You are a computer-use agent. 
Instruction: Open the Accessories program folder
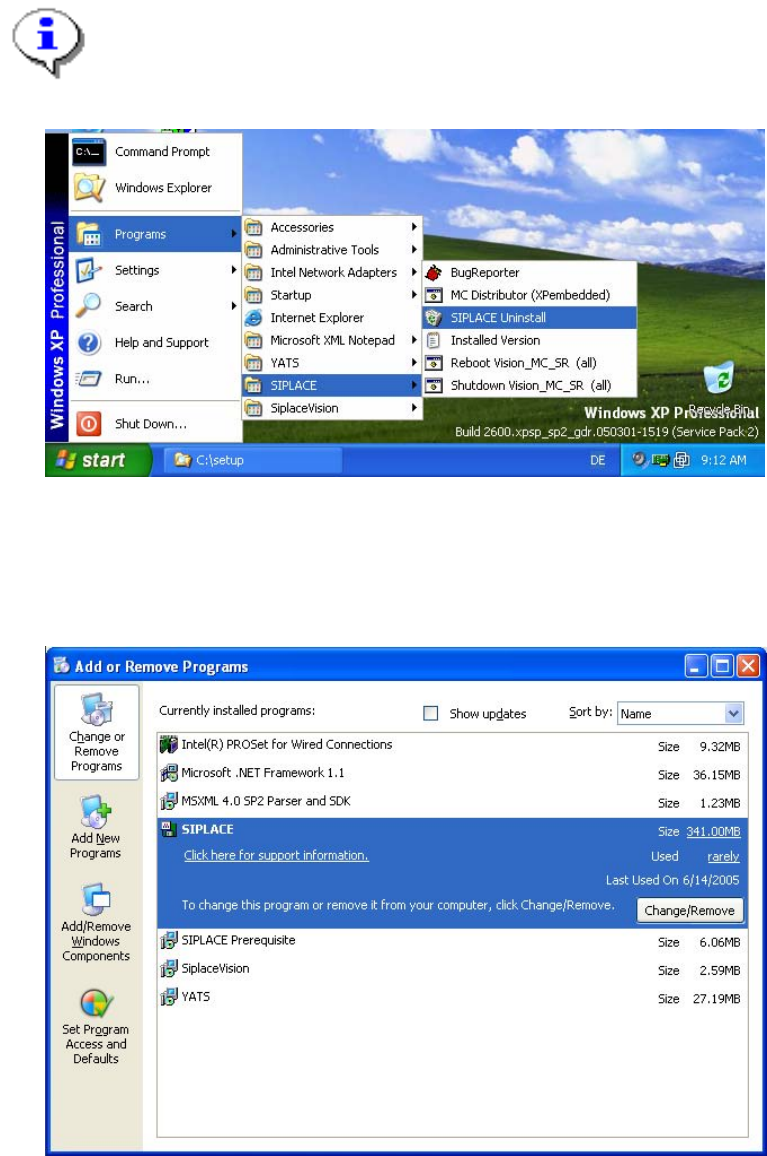[x=332, y=227]
